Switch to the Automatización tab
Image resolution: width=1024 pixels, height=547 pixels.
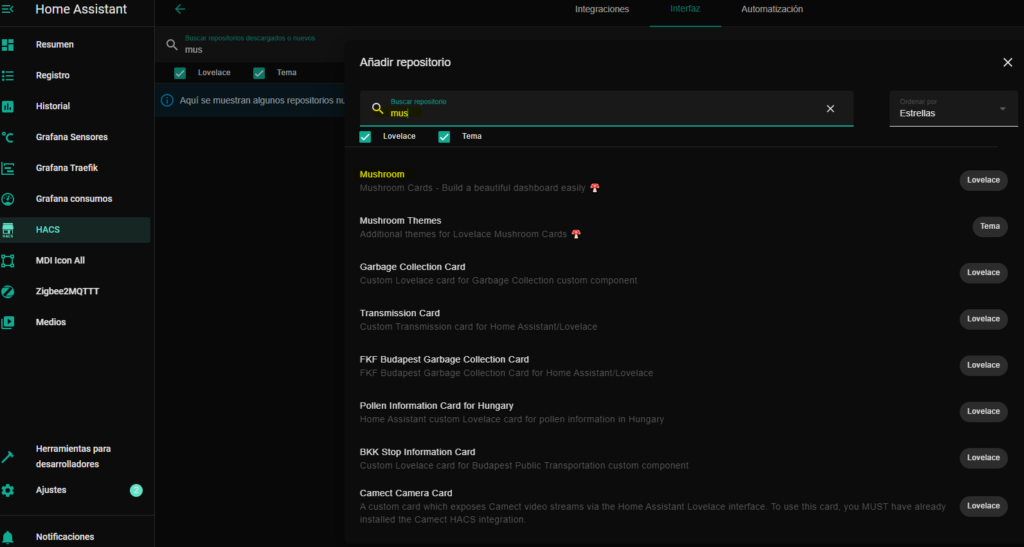point(772,9)
